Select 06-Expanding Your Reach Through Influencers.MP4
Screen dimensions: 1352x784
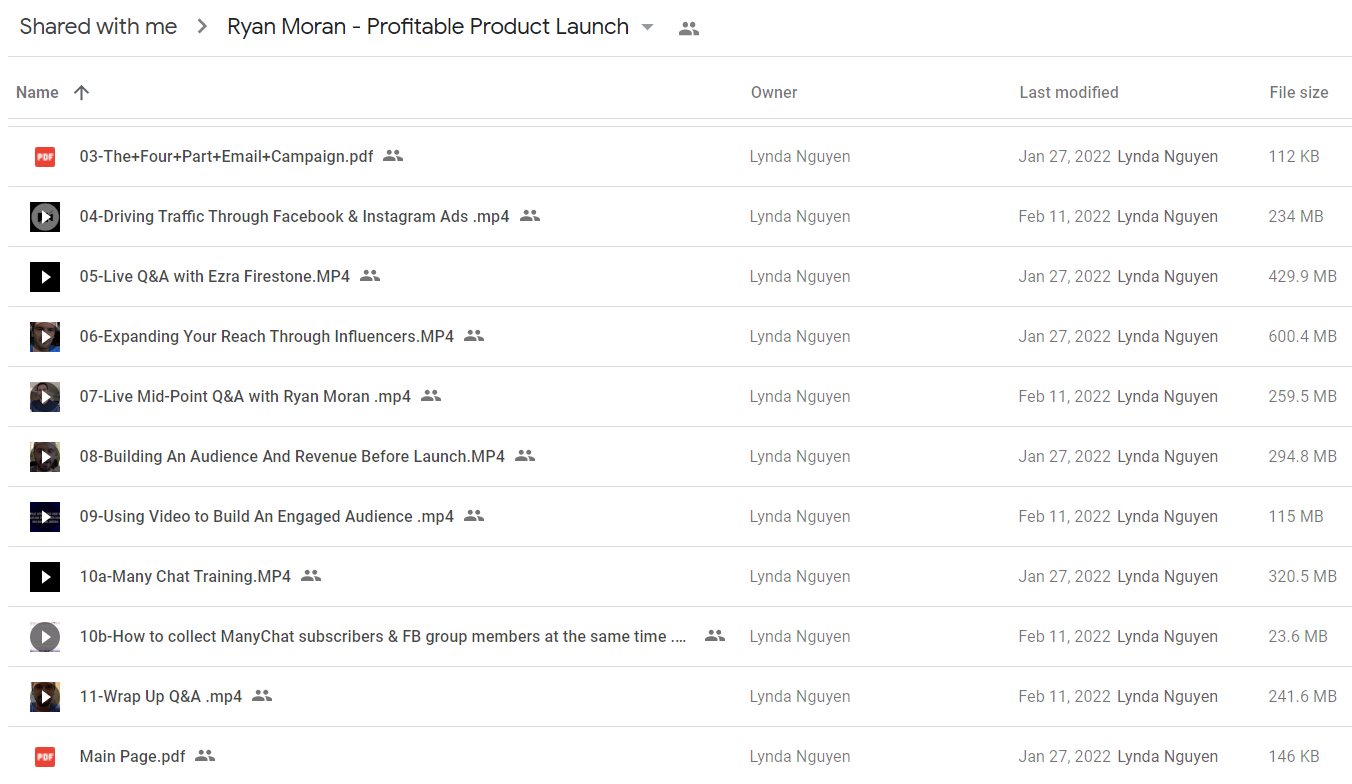(267, 336)
